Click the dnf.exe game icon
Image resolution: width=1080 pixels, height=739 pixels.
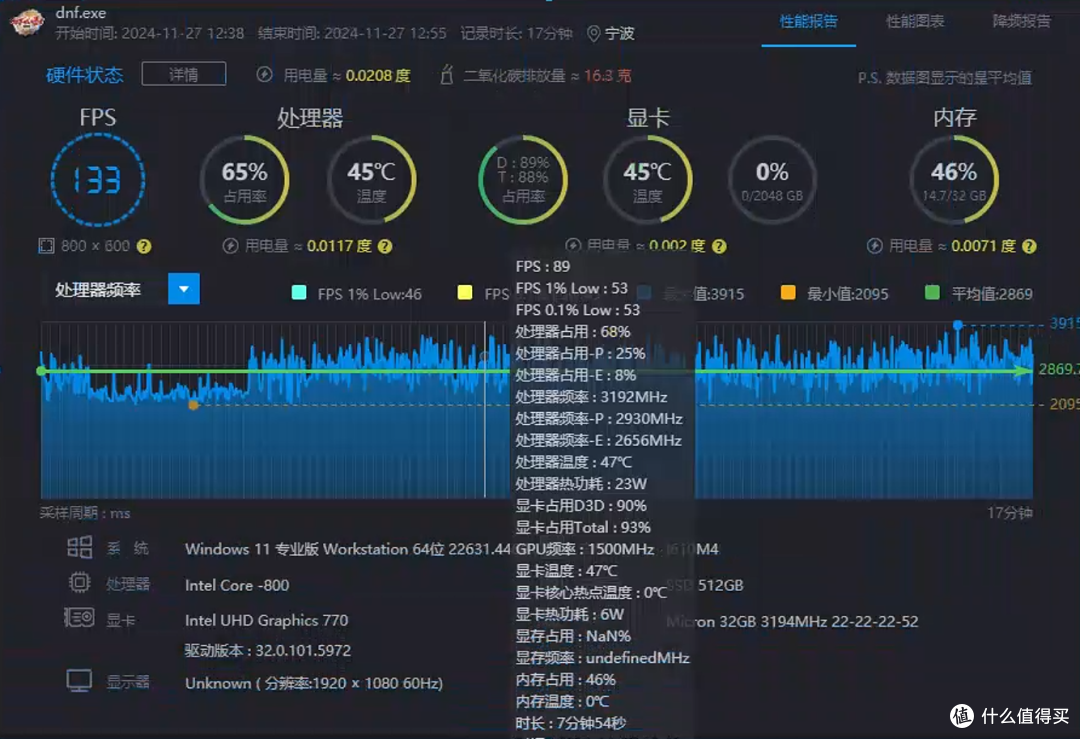(27, 22)
